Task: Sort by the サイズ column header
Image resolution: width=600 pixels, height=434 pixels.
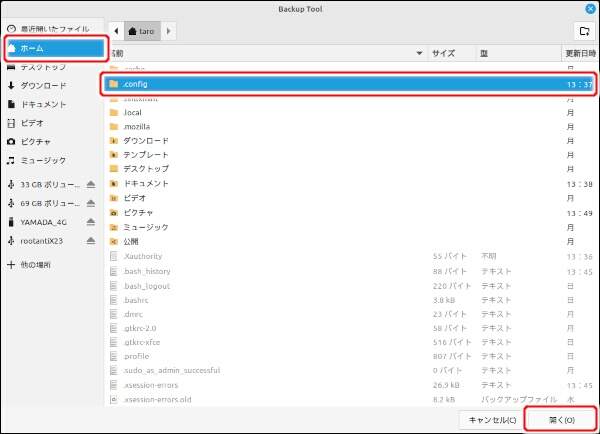Action: click(x=452, y=53)
